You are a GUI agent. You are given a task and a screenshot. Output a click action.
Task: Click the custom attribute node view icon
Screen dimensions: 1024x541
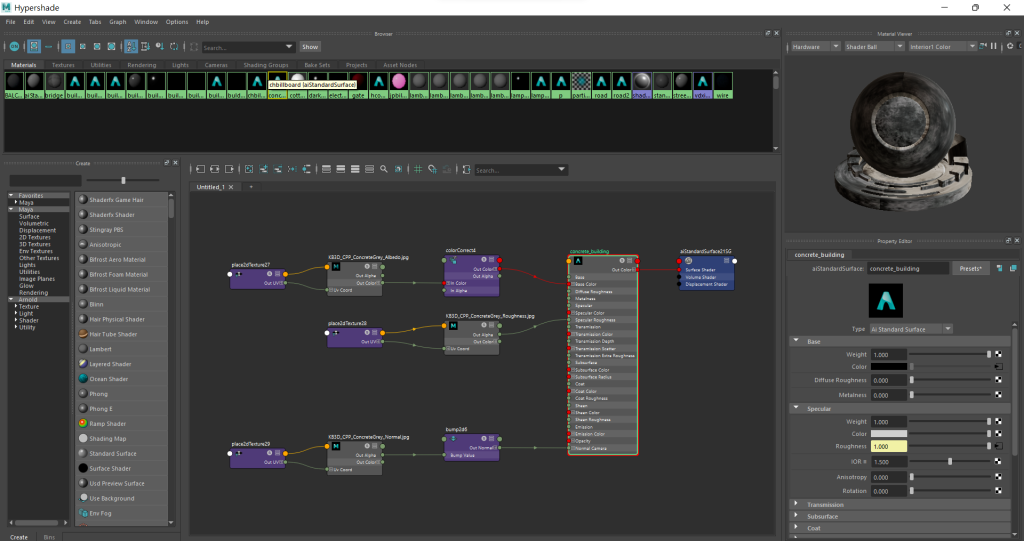[x=370, y=169]
